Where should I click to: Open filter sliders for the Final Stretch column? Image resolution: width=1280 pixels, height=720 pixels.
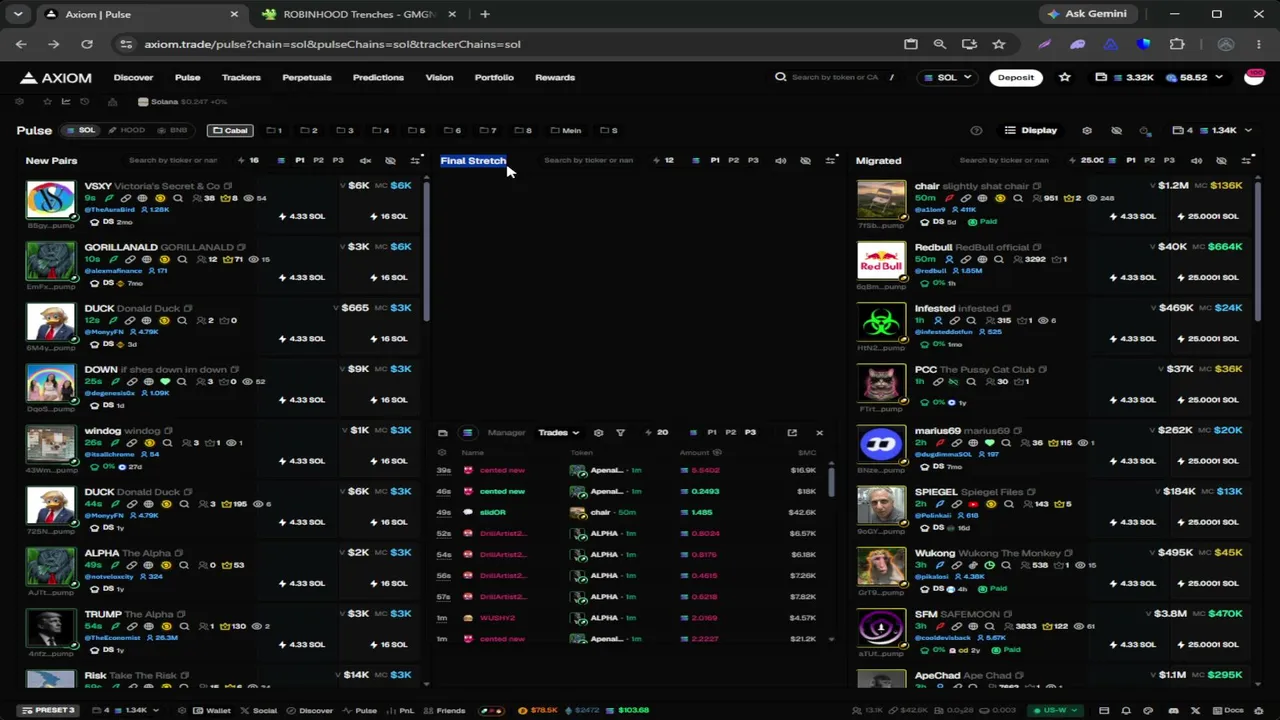(x=831, y=160)
